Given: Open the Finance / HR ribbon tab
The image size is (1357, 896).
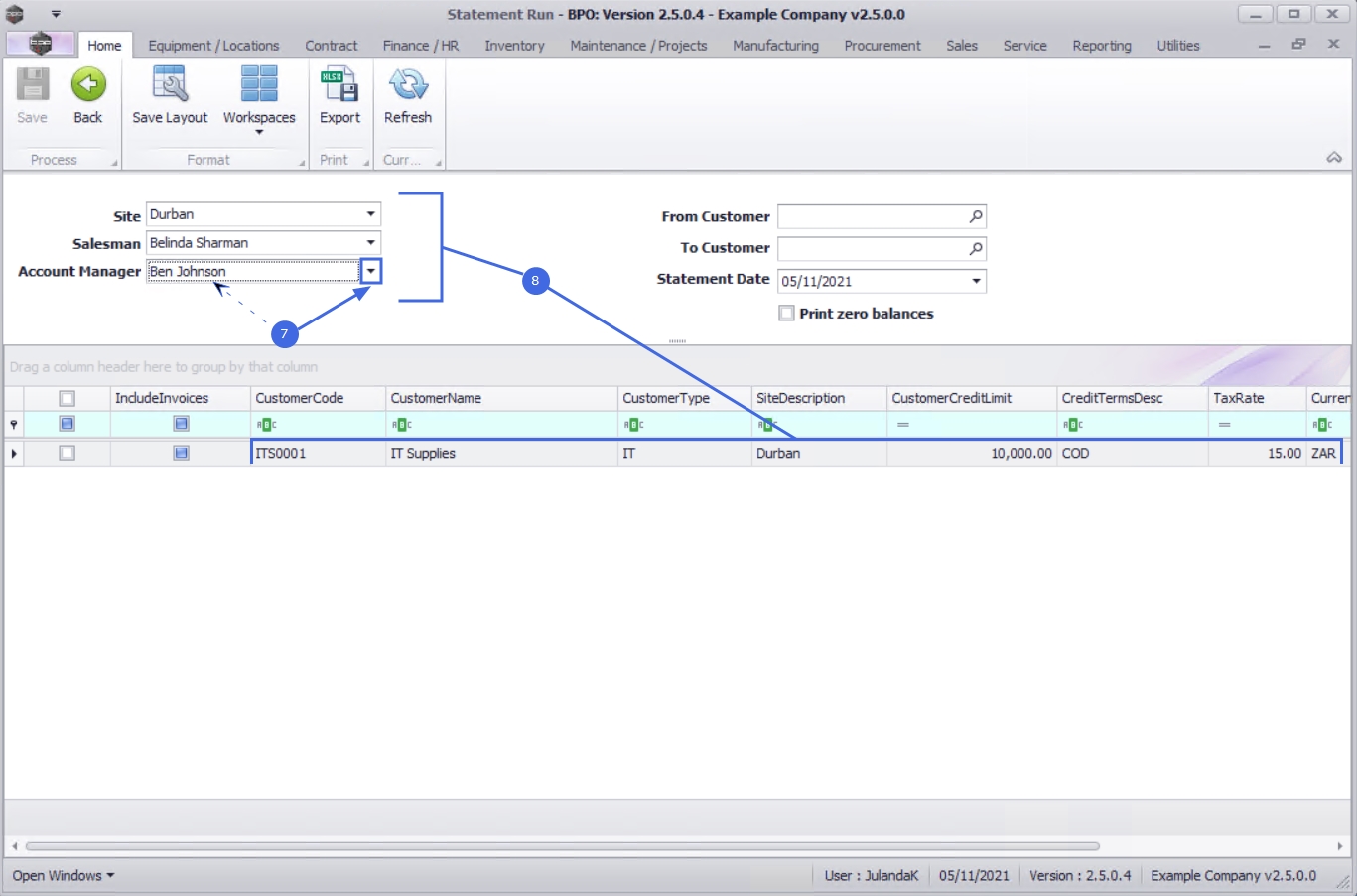Looking at the screenshot, I should pos(421,46).
